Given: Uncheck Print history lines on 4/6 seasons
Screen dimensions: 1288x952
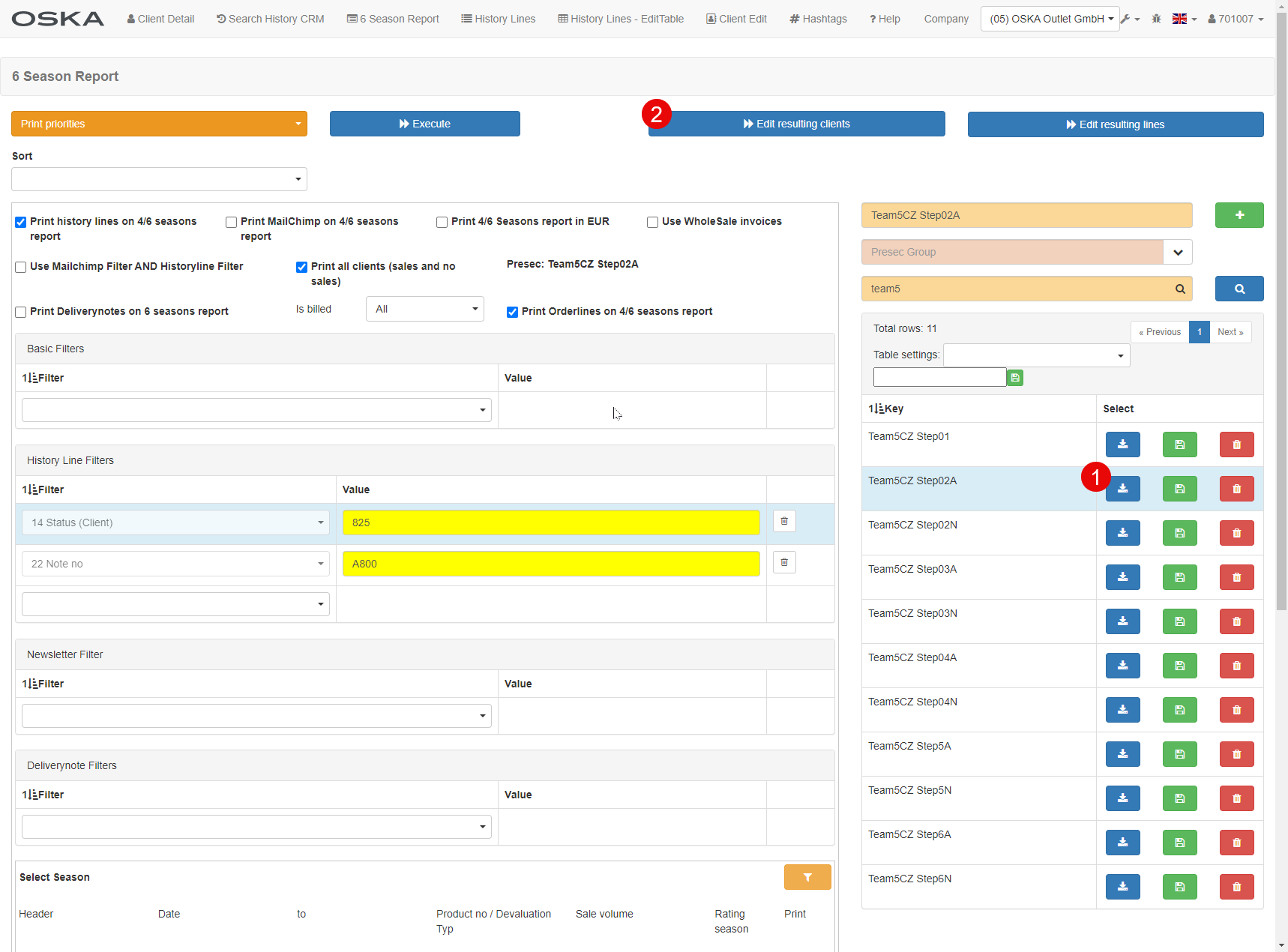Looking at the screenshot, I should [x=21, y=222].
